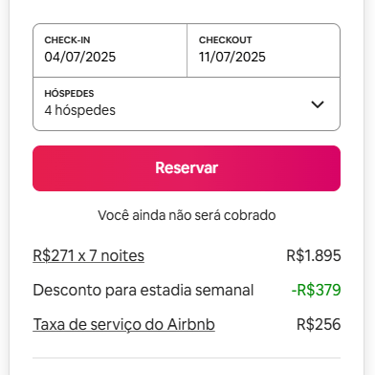Click 'Você ainda não será cobrado' notice
The height and width of the screenshot is (375, 375).
187,215
